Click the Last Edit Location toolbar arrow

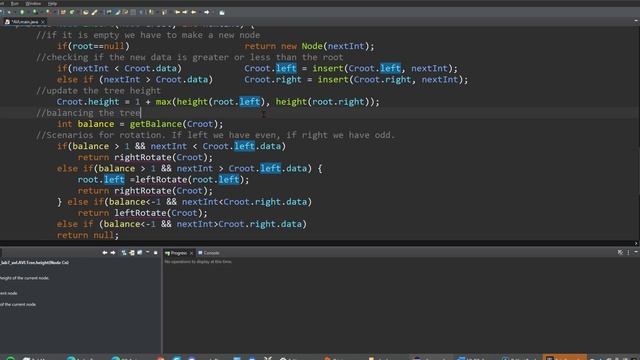pos(177,12)
